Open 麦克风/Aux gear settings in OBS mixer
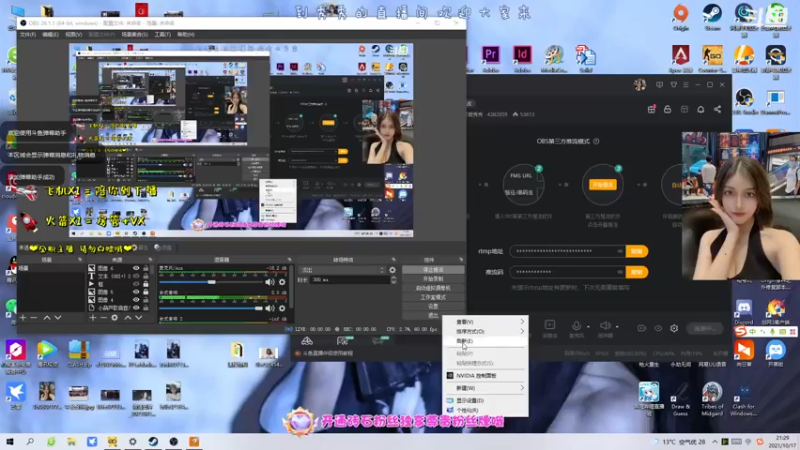800x450 pixels. 282,282
